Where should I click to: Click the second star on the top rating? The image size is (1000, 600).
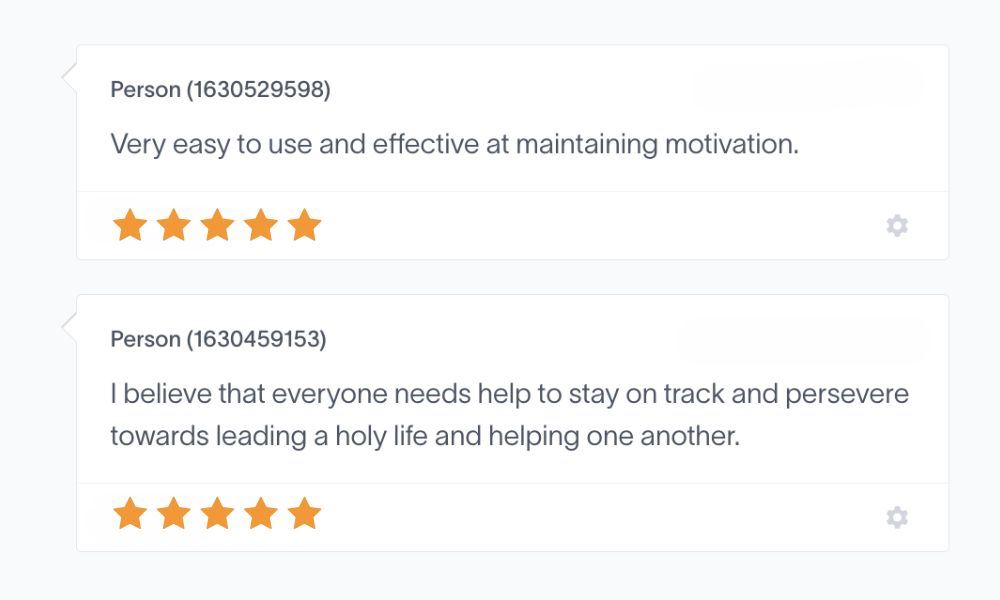172,224
